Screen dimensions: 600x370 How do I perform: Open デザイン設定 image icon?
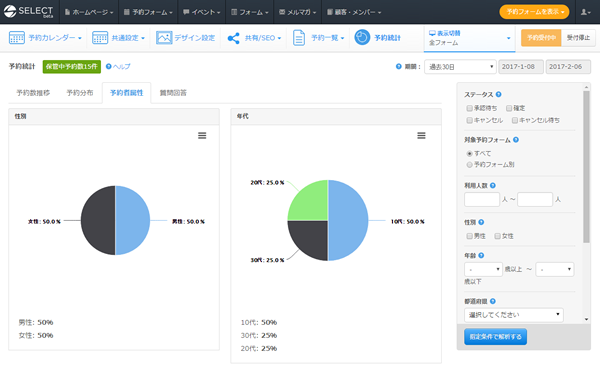click(x=164, y=37)
